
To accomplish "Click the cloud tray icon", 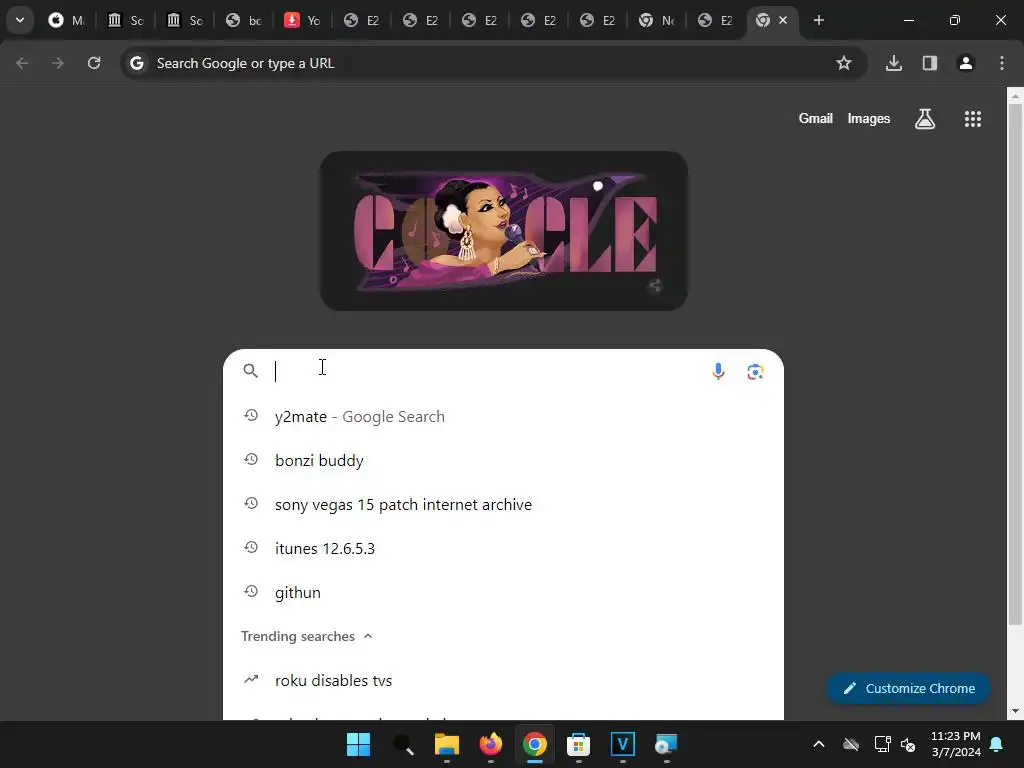I will [x=851, y=744].
